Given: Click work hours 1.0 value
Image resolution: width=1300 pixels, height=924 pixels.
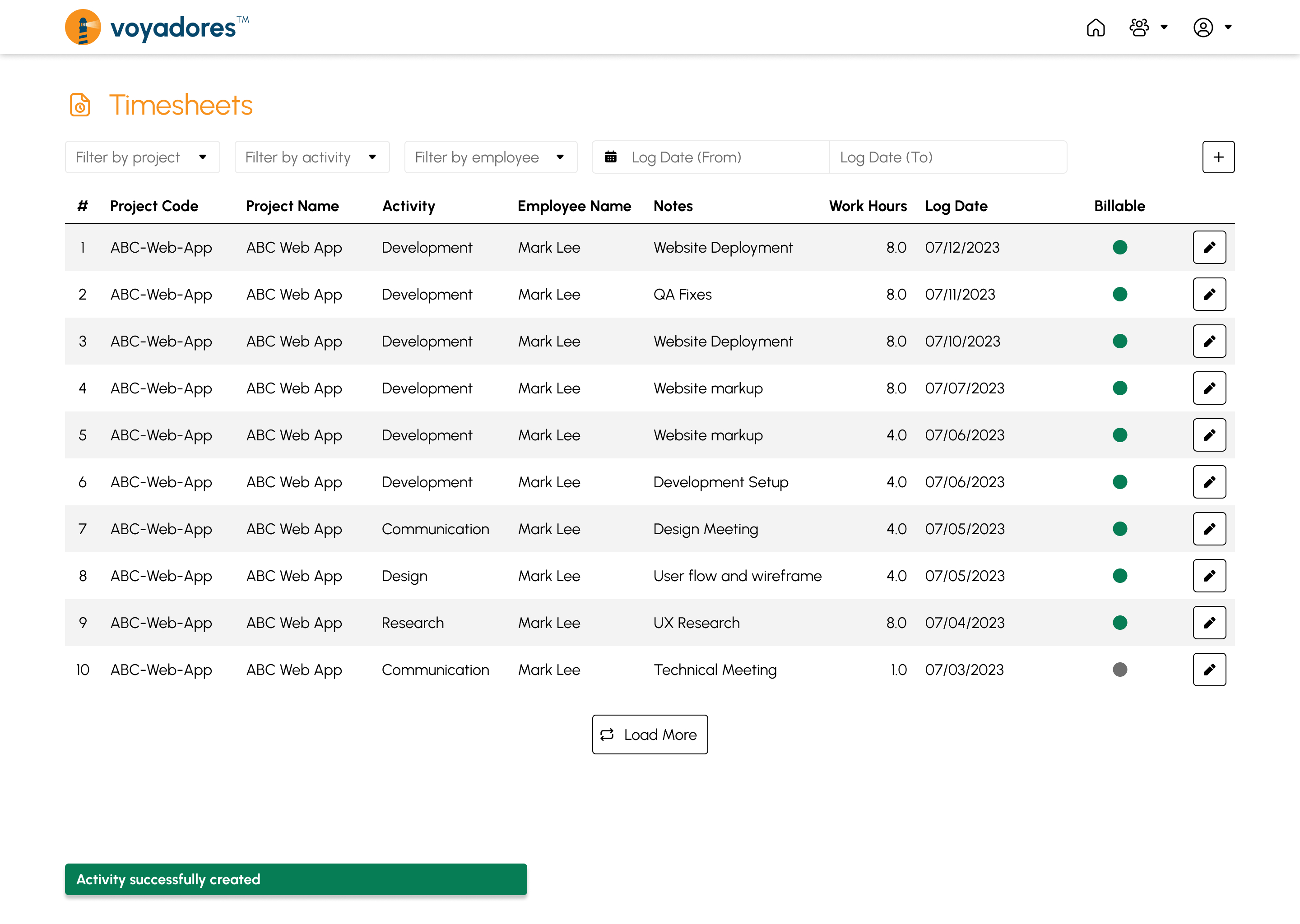Looking at the screenshot, I should pos(898,670).
